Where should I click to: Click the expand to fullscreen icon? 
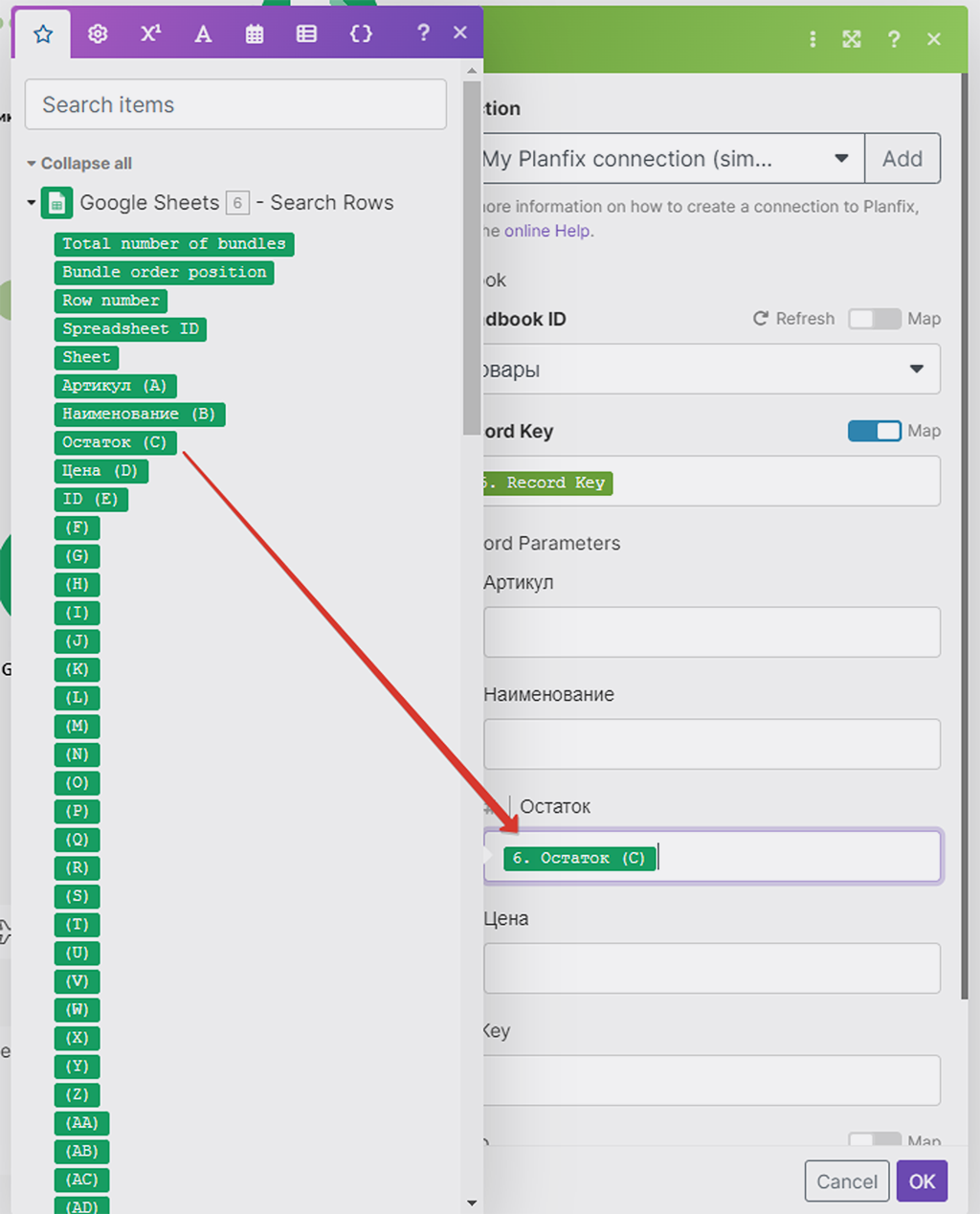pos(852,39)
